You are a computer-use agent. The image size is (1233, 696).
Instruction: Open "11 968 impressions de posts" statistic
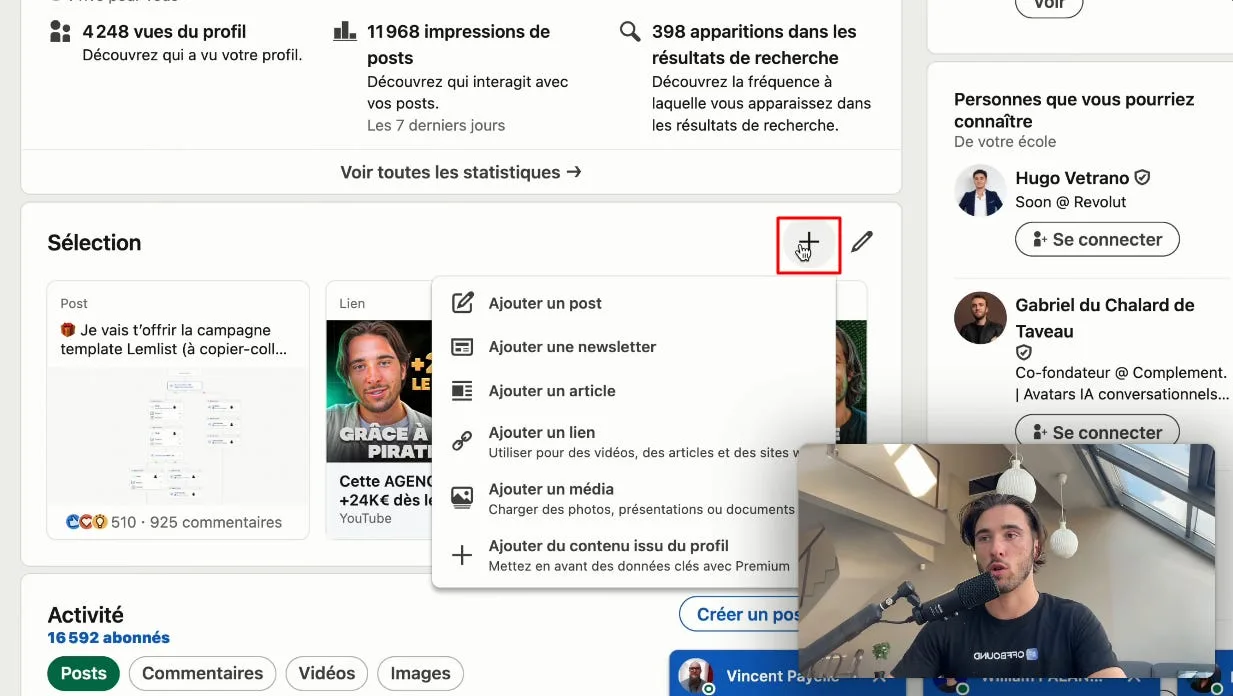(x=458, y=44)
